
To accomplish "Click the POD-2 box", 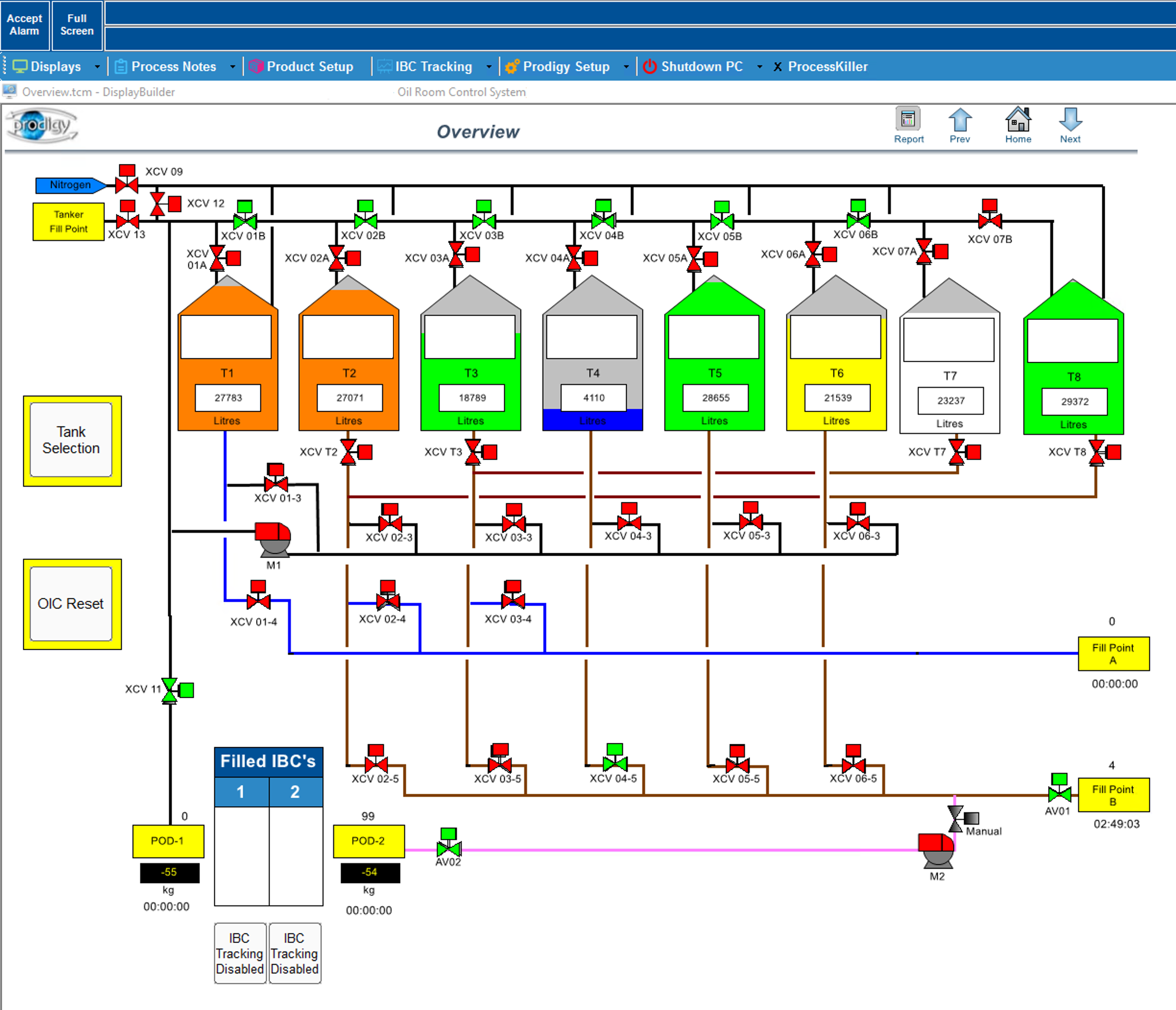I will coord(368,841).
